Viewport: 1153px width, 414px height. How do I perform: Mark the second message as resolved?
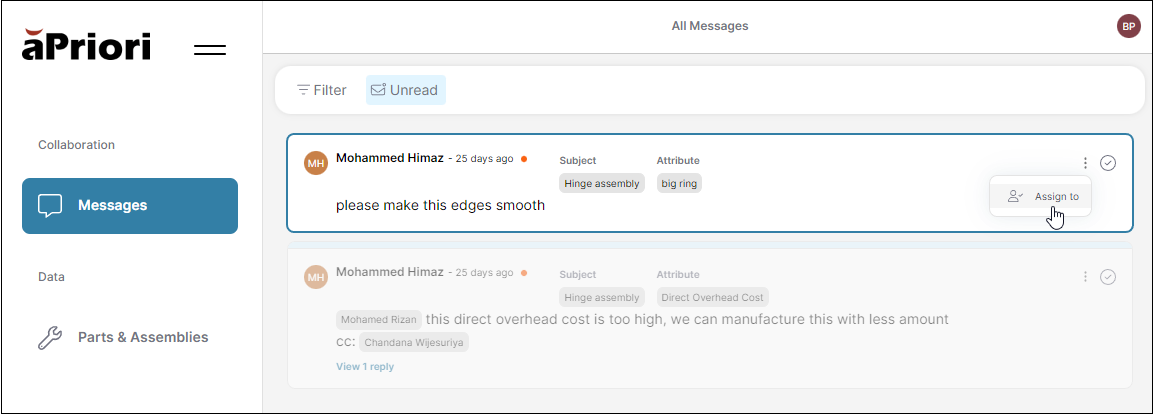[1108, 277]
